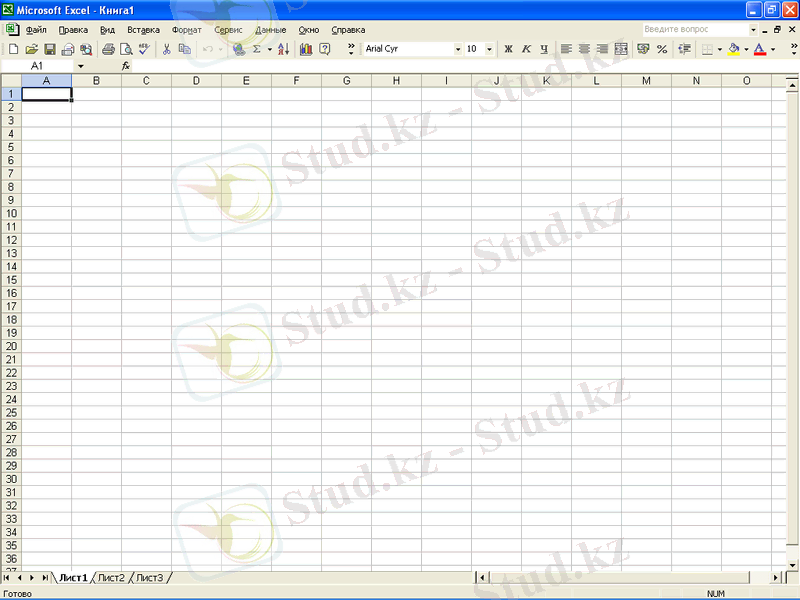
Task: Open Excel Help question mark icon
Action: tap(324, 49)
